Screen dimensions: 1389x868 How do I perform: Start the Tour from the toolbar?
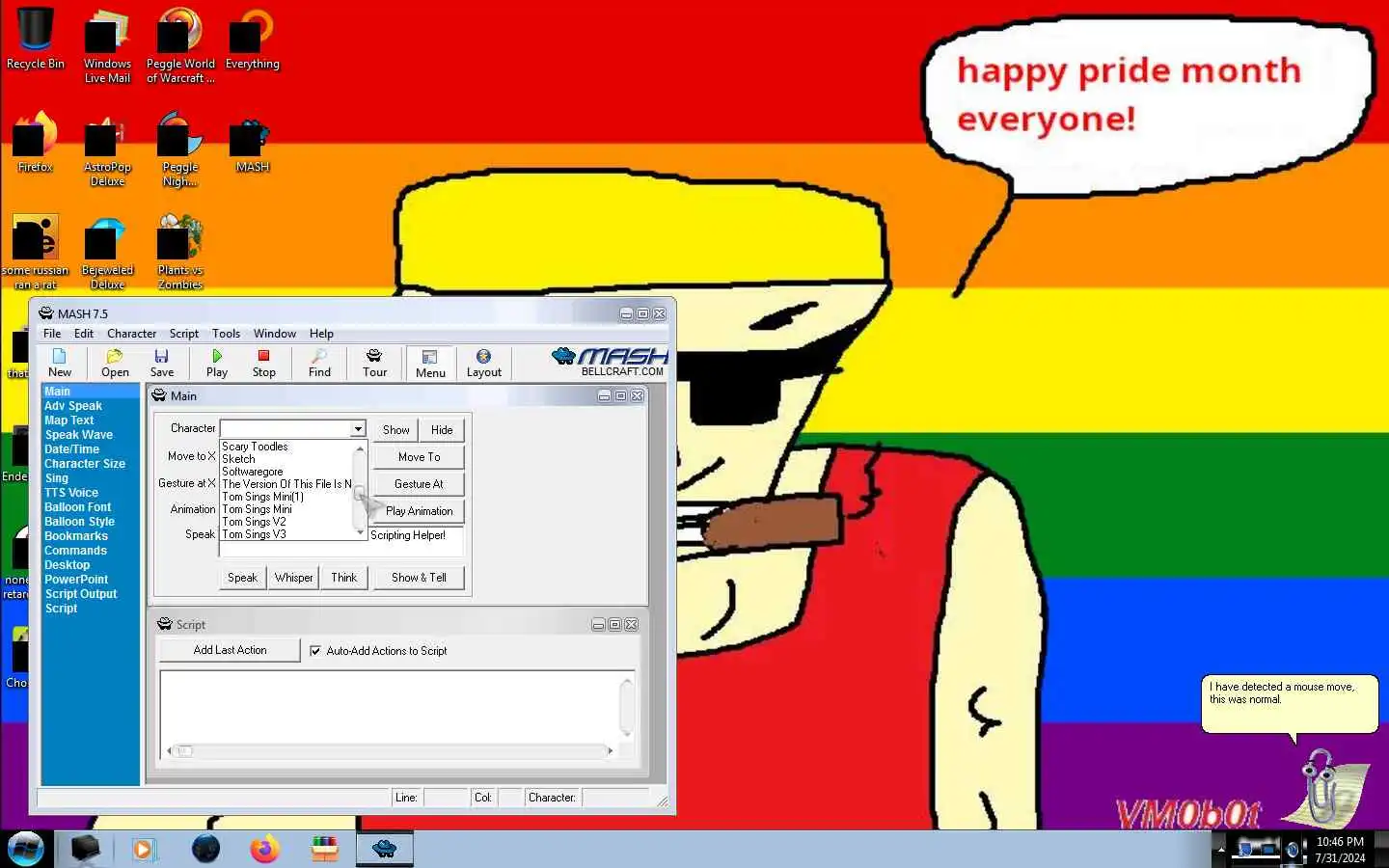[374, 364]
